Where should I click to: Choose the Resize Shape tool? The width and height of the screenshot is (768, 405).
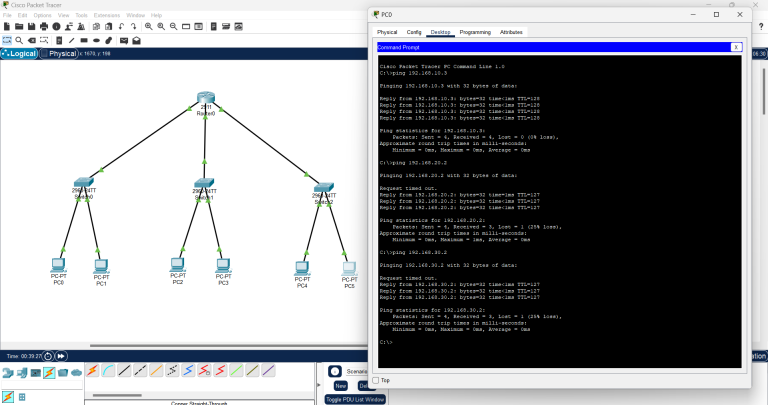(44, 40)
